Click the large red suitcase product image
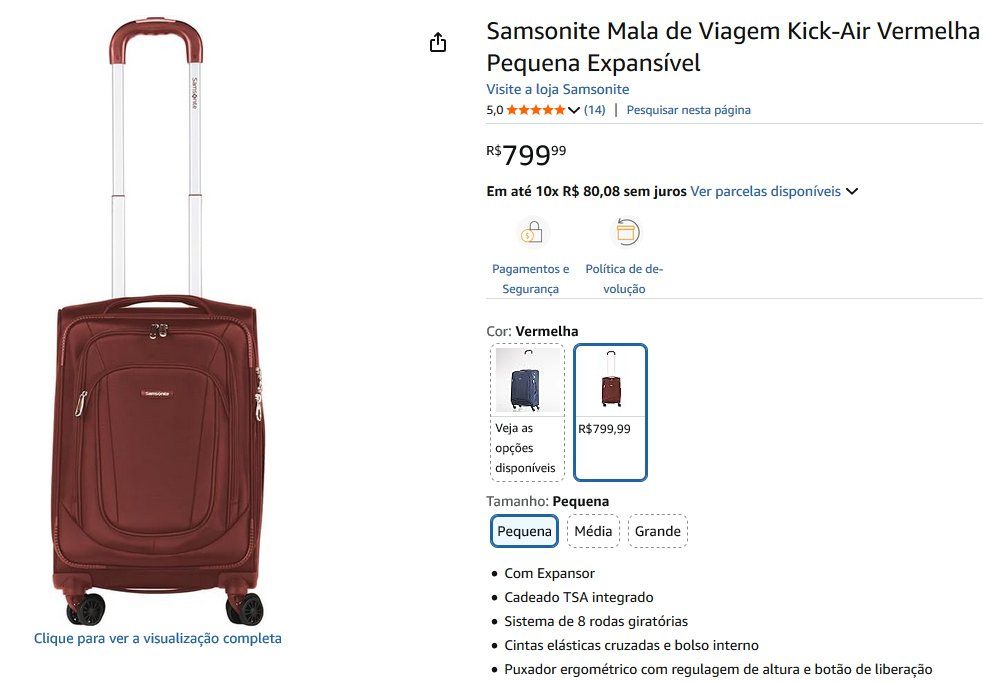This screenshot has height=683, width=983. coord(157,322)
